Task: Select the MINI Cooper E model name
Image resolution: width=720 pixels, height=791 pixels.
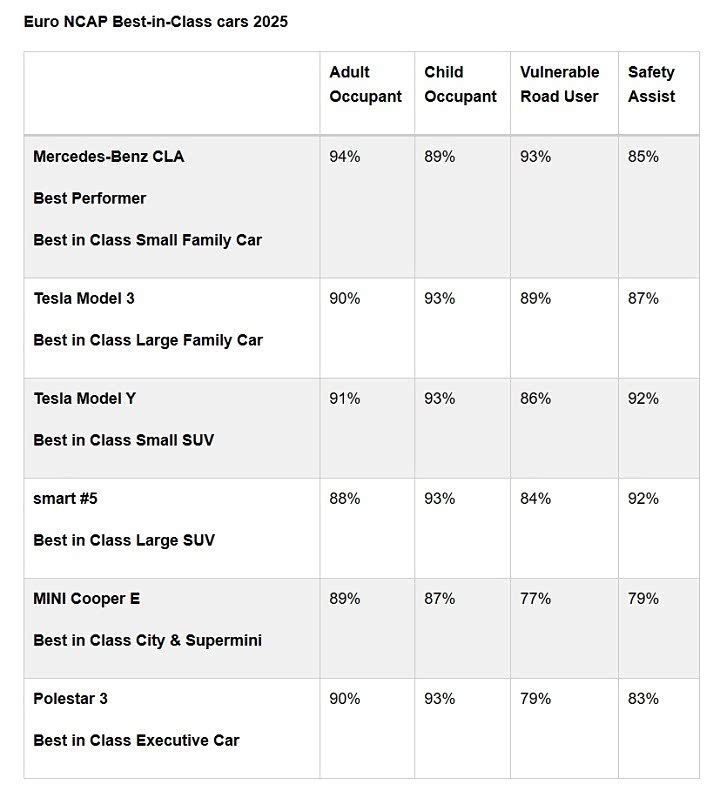Action: [x=86, y=598]
